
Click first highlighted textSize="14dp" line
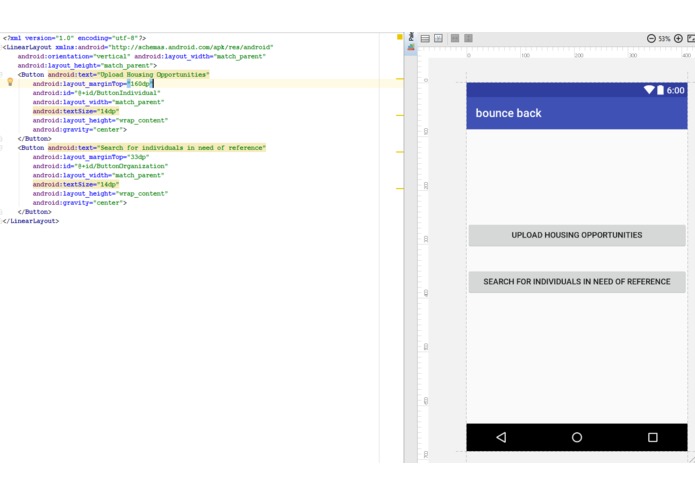(x=76, y=111)
